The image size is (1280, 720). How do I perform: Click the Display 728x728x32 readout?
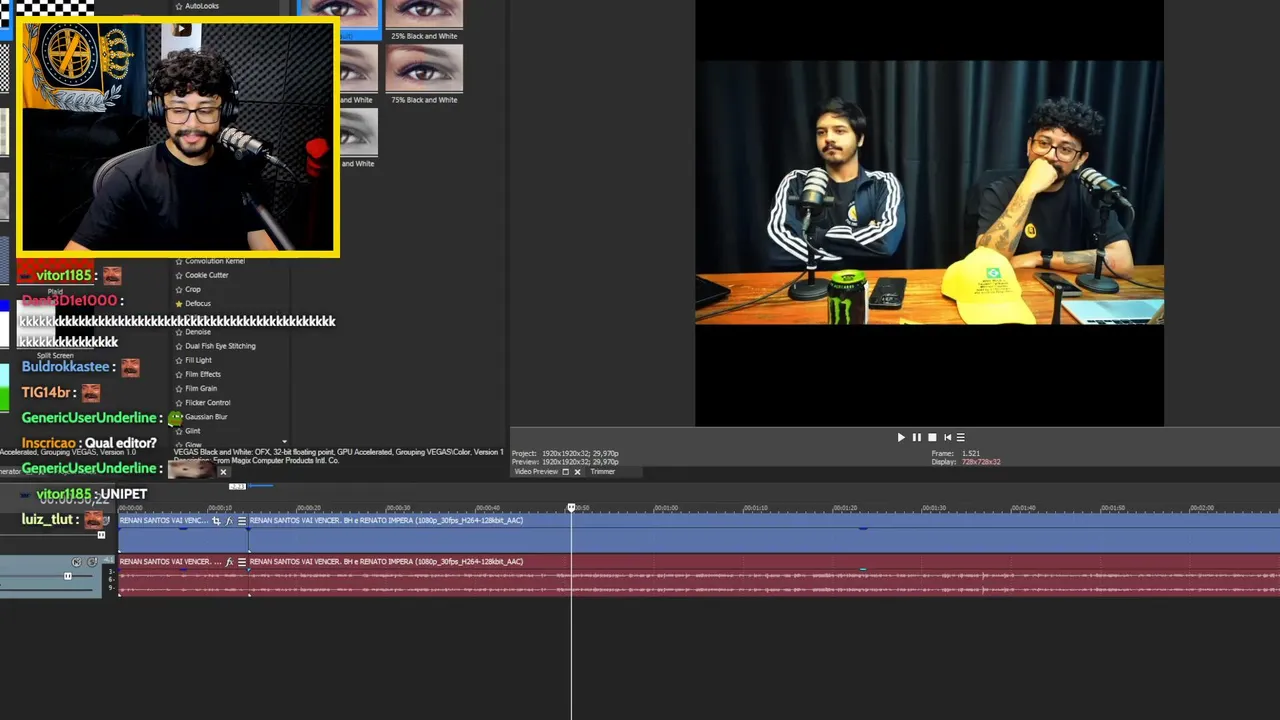coord(966,462)
